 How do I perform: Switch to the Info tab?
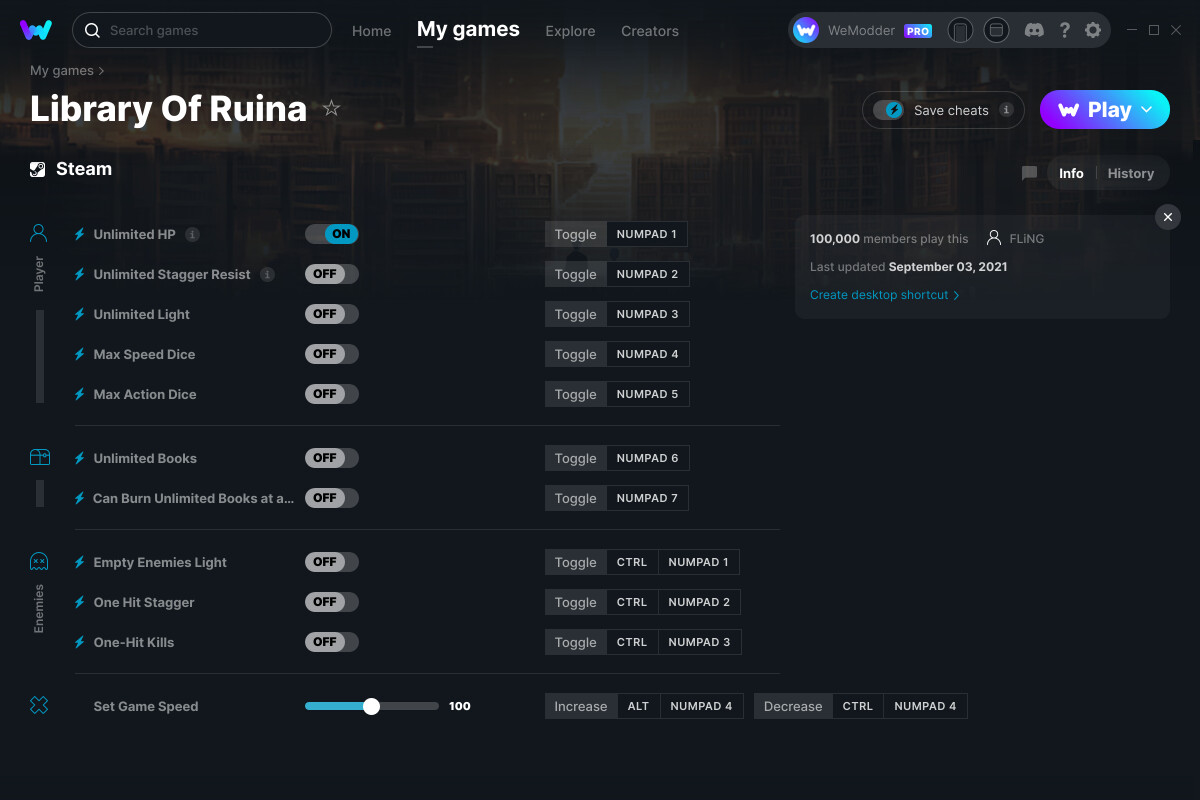click(x=1071, y=173)
